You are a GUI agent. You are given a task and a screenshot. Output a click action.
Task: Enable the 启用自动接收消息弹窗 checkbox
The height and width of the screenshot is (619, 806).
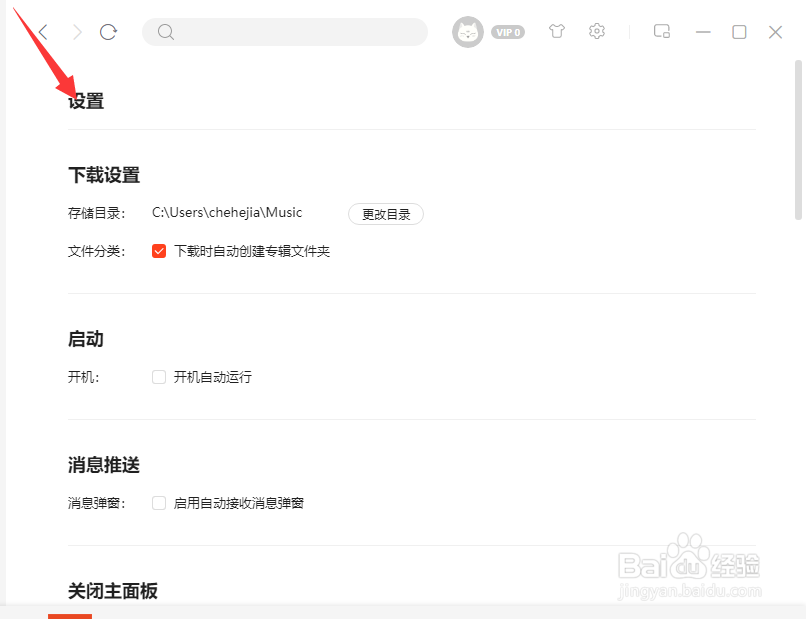158,503
